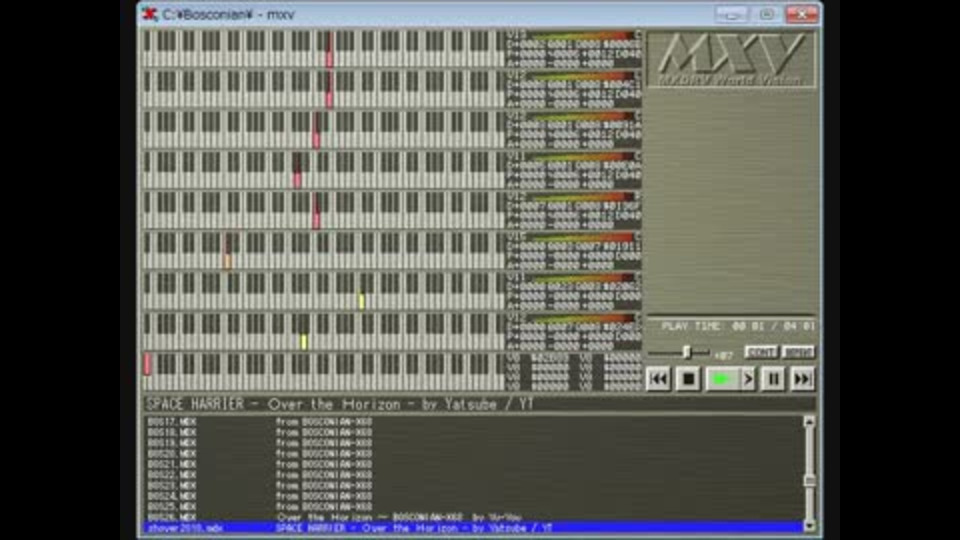Click the SPACE HARRIER song title bar
The height and width of the screenshot is (540, 960).
point(480,404)
